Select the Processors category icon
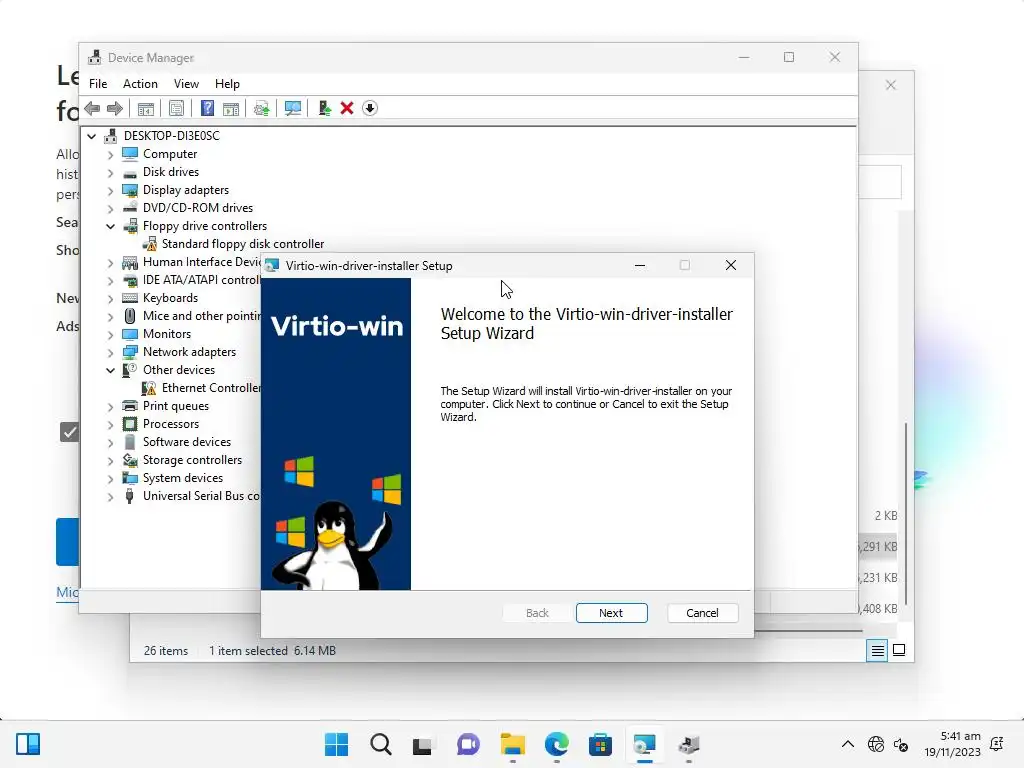1024x768 pixels. (x=130, y=424)
